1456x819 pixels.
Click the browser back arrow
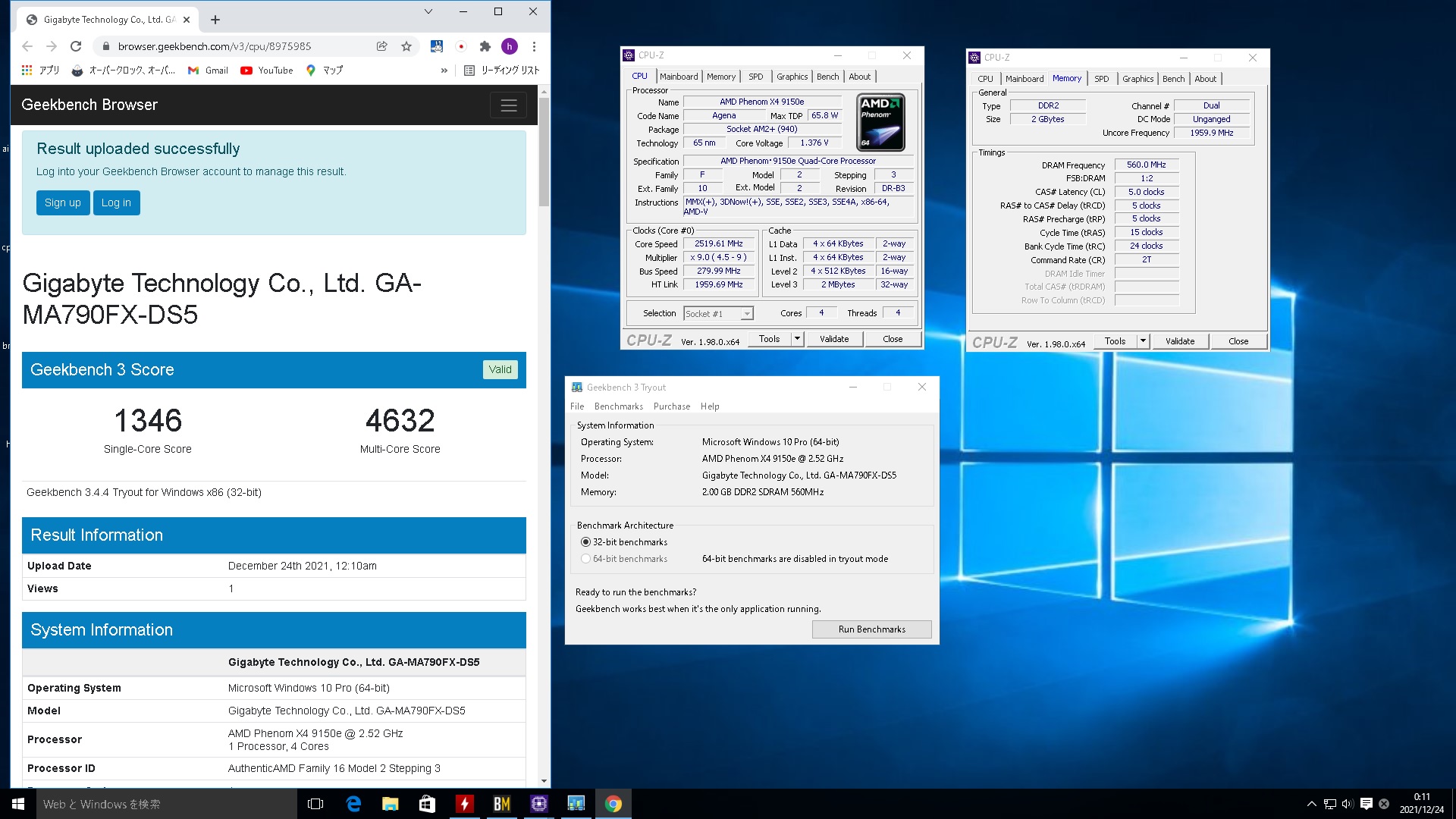(x=27, y=46)
